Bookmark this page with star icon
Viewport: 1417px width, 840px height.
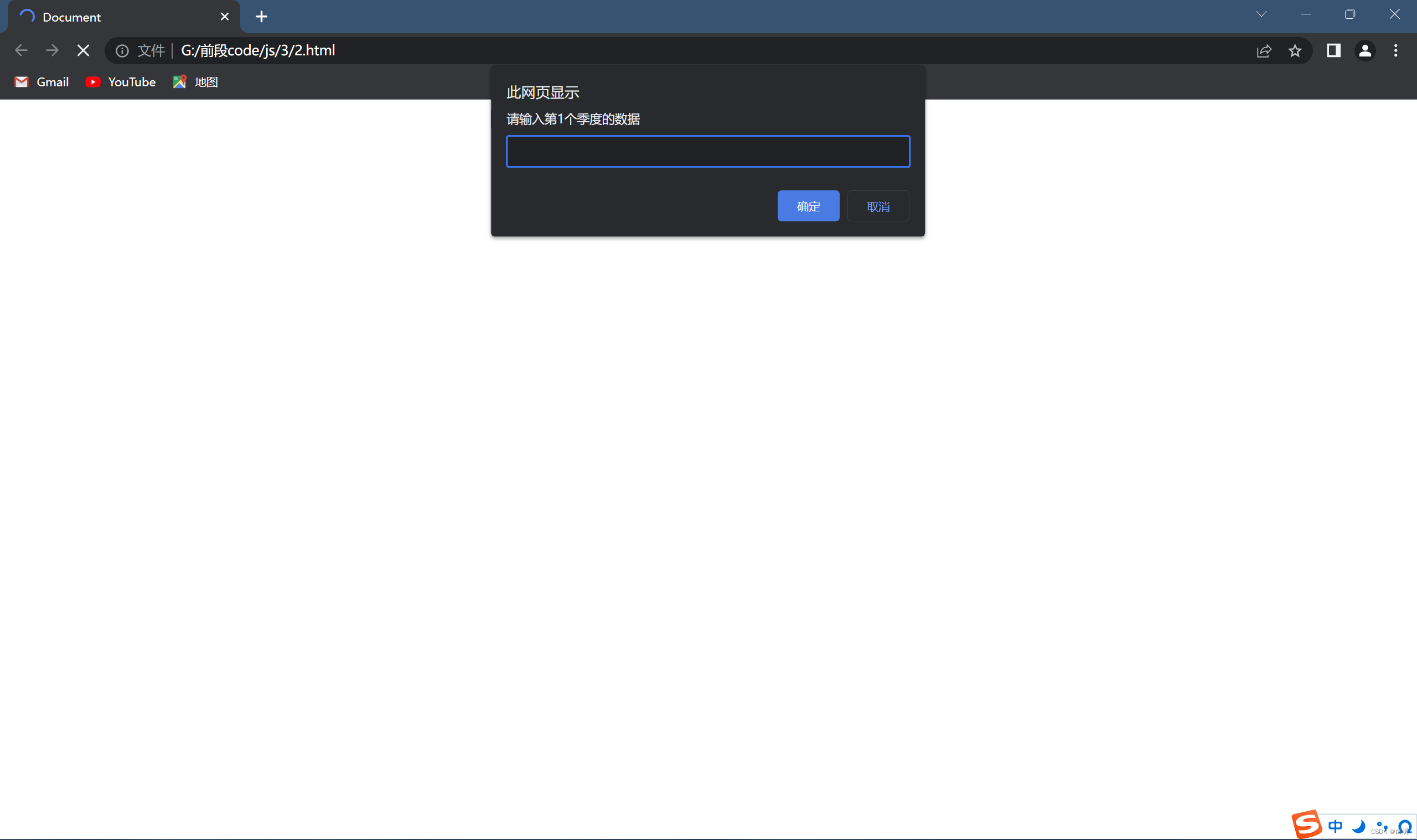click(x=1295, y=51)
